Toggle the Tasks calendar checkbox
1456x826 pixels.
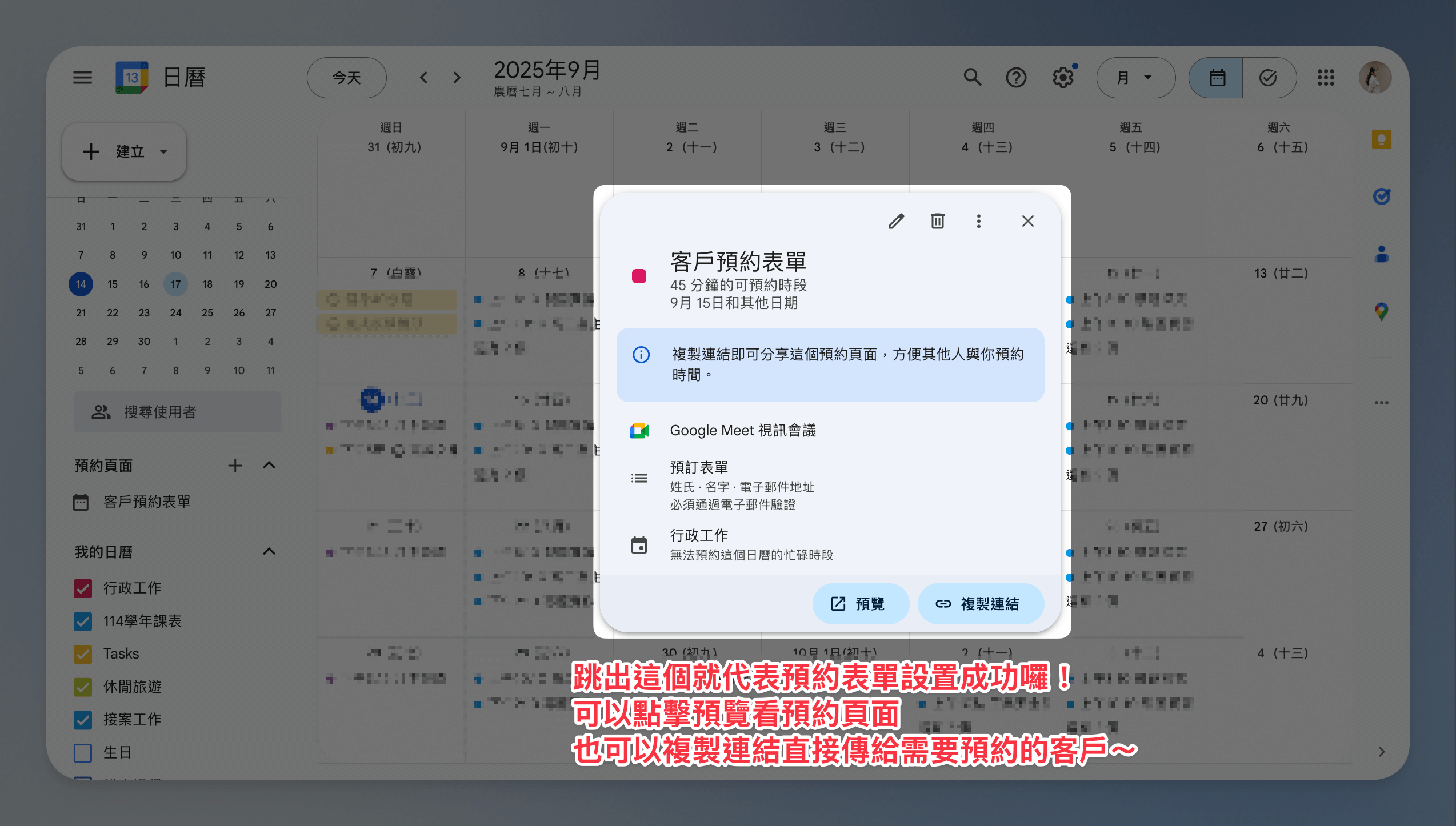(x=83, y=654)
